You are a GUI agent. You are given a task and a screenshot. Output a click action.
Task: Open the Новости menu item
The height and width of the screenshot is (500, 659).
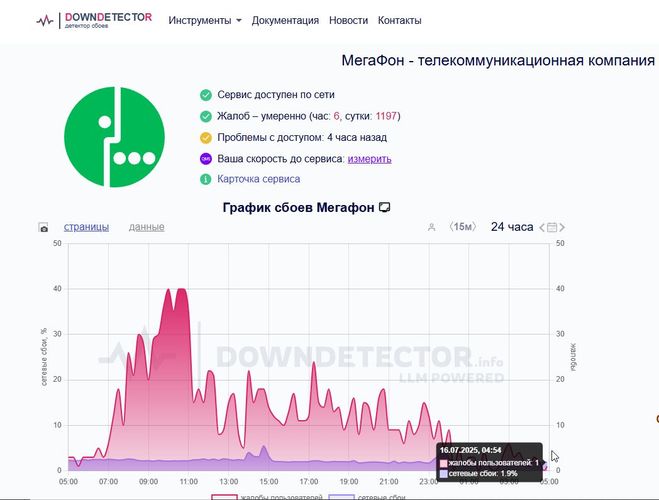pos(347,20)
